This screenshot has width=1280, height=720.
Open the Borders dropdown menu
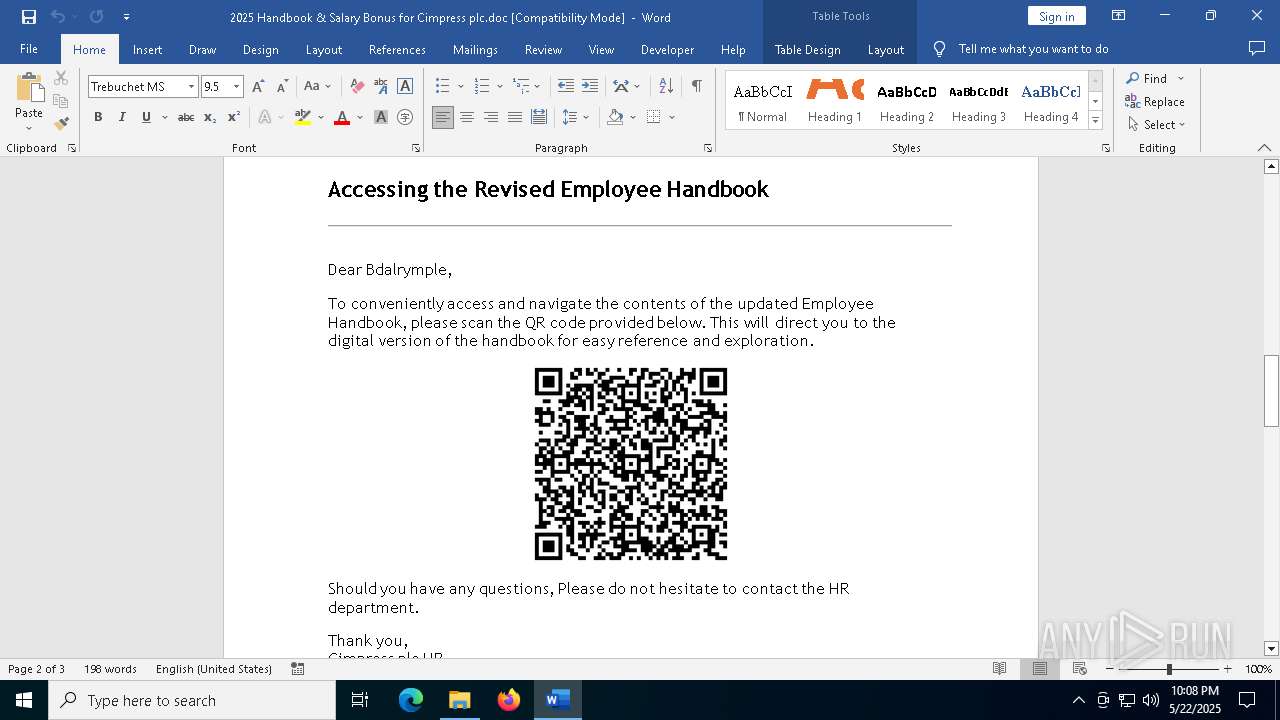(672, 117)
